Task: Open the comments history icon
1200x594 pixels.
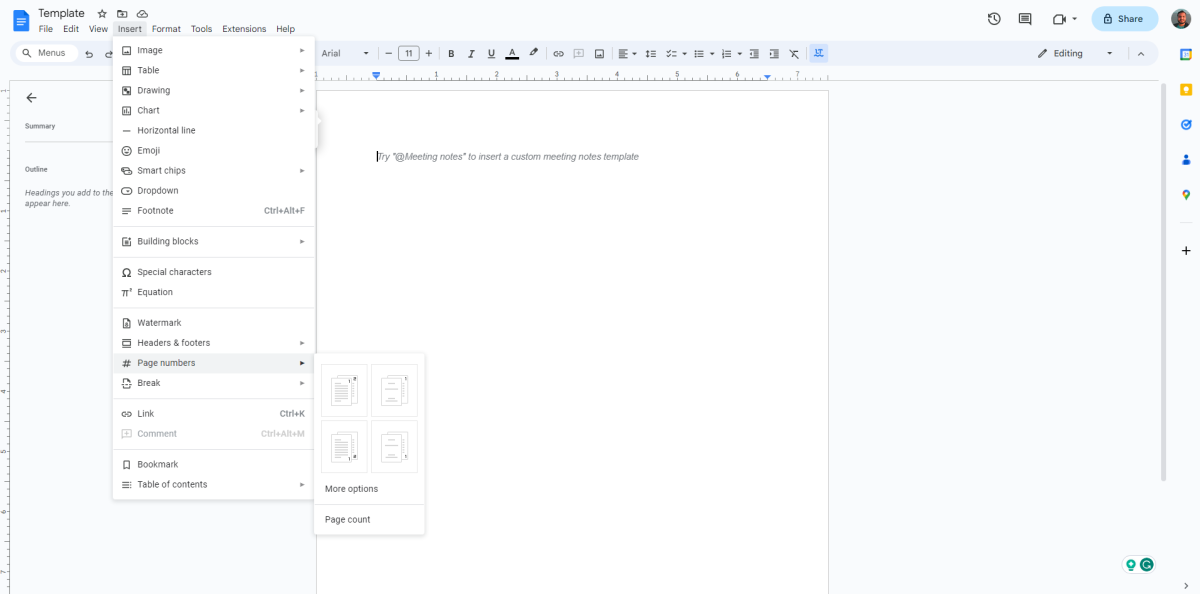Action: coord(1025,19)
